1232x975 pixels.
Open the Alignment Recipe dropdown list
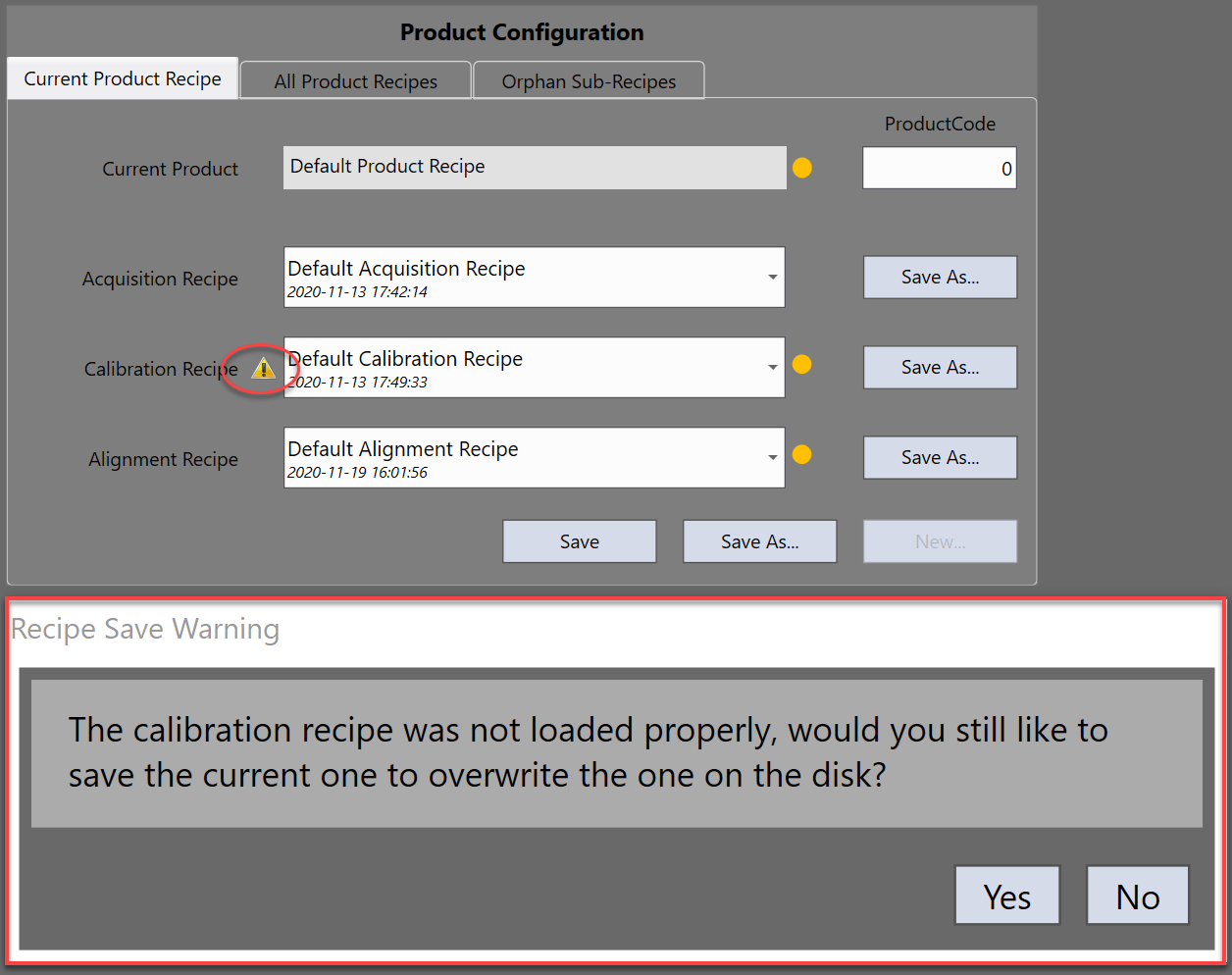tap(772, 458)
